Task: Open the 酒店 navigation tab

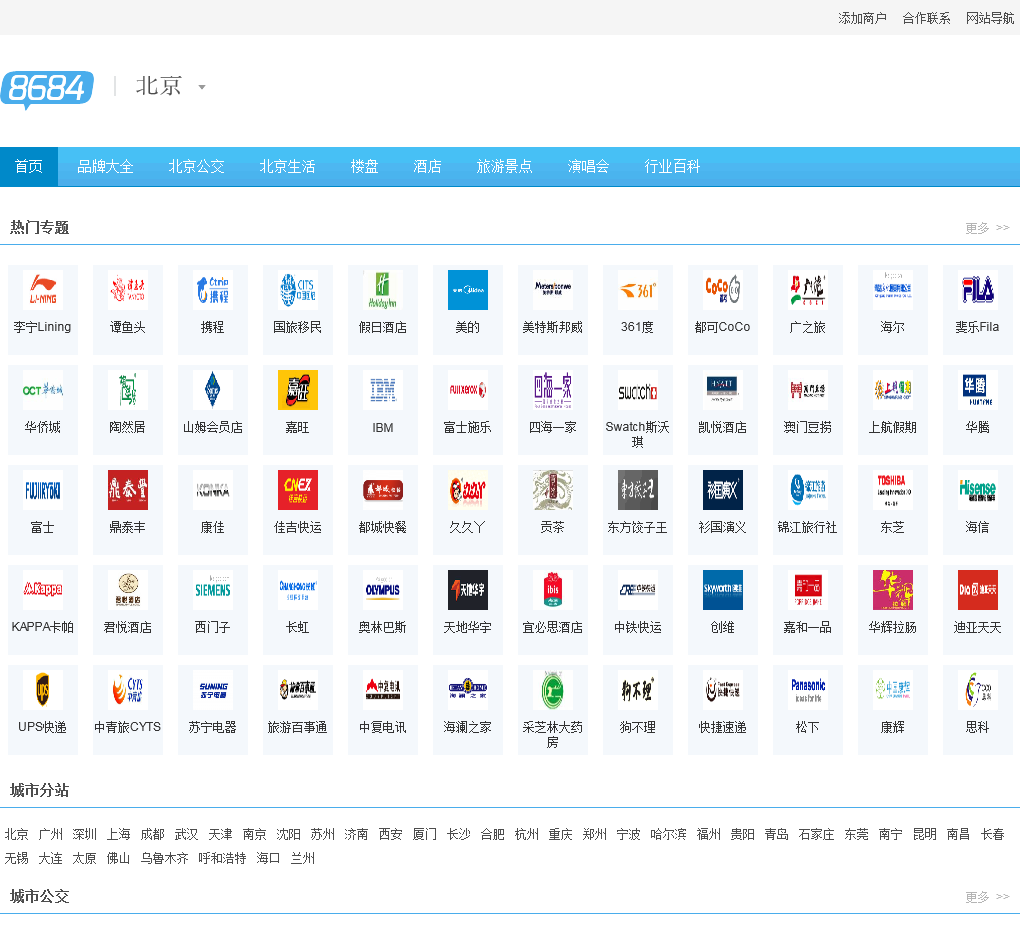Action: (427, 167)
